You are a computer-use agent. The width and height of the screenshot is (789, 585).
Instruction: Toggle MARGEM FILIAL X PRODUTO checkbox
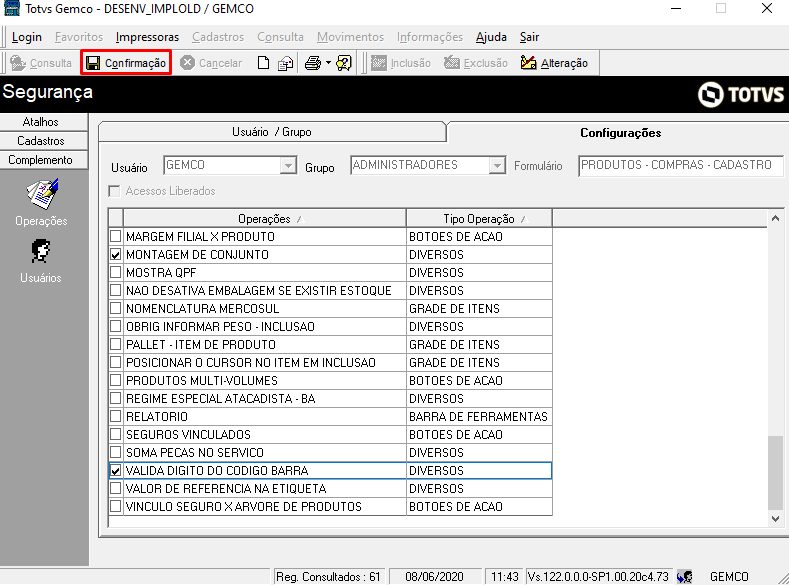click(116, 236)
